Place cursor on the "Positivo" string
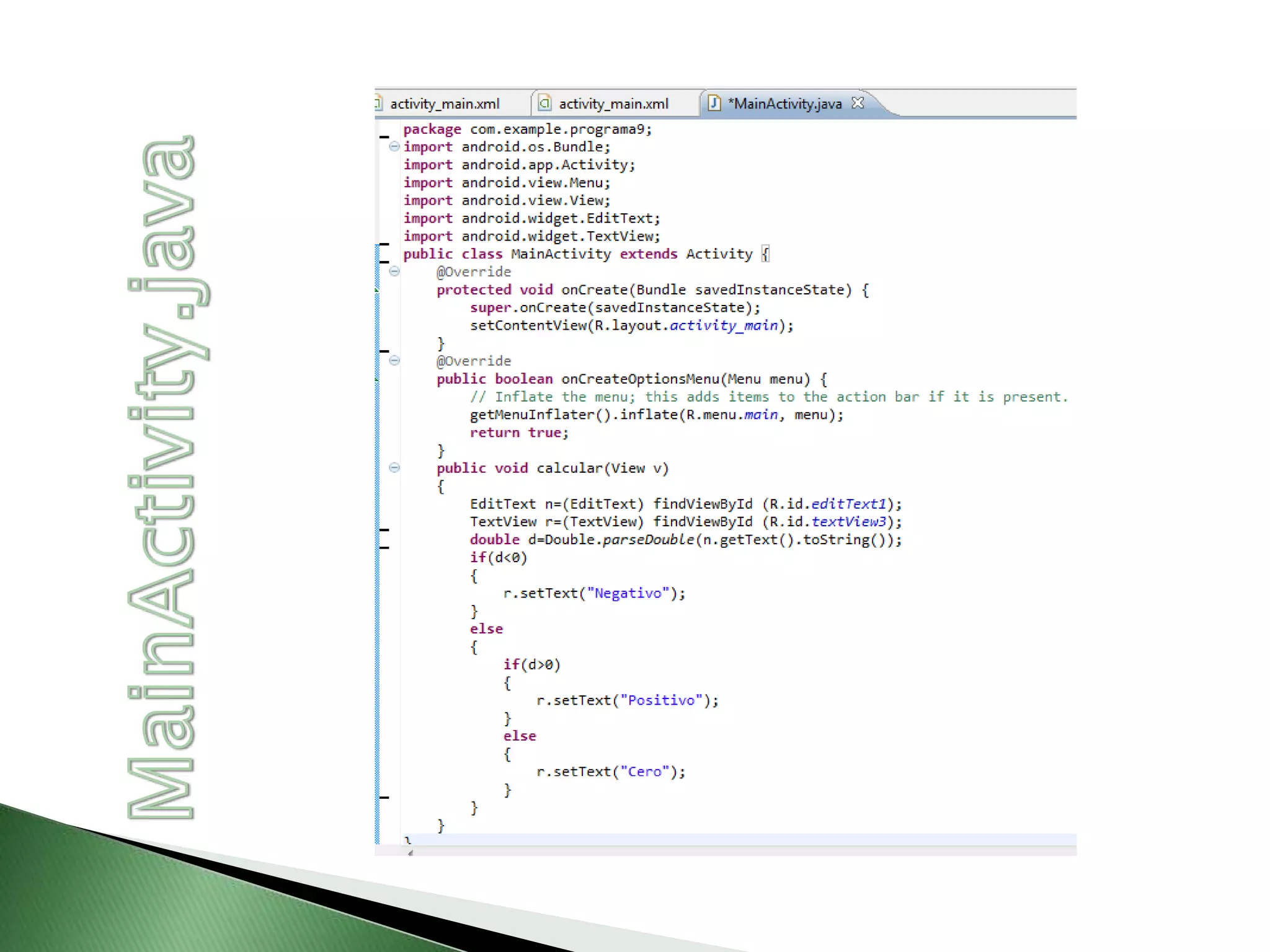The image size is (1270, 952). click(x=661, y=700)
